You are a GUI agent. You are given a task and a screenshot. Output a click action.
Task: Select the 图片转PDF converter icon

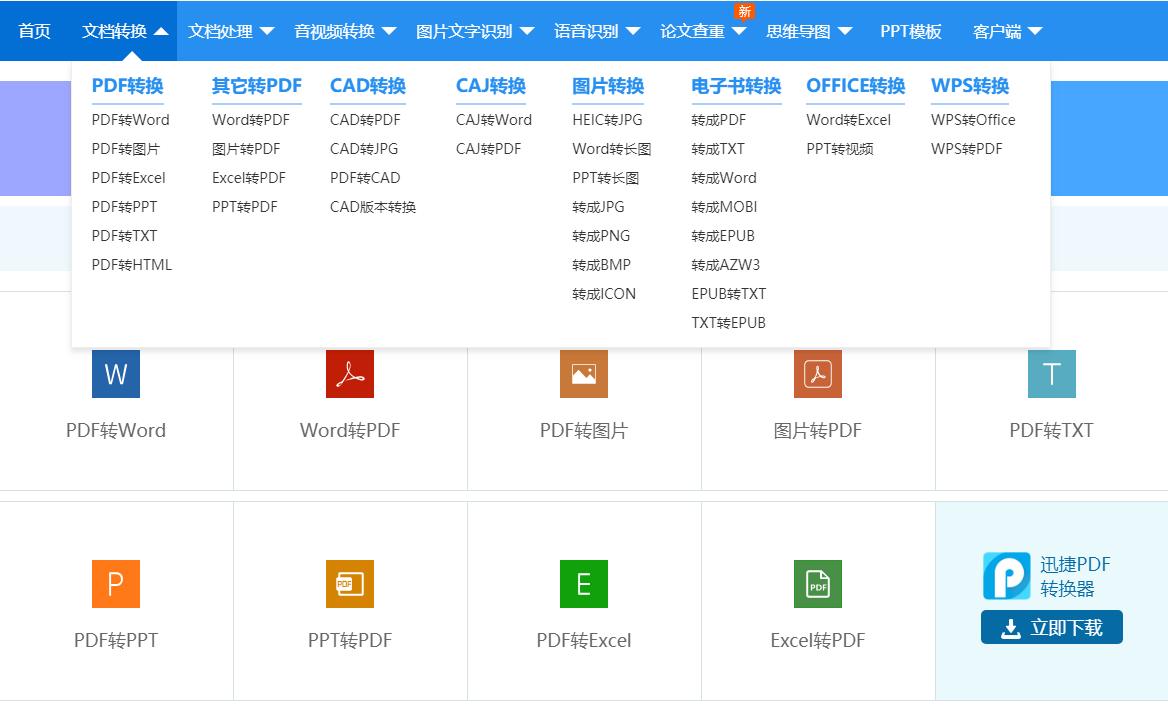(818, 373)
